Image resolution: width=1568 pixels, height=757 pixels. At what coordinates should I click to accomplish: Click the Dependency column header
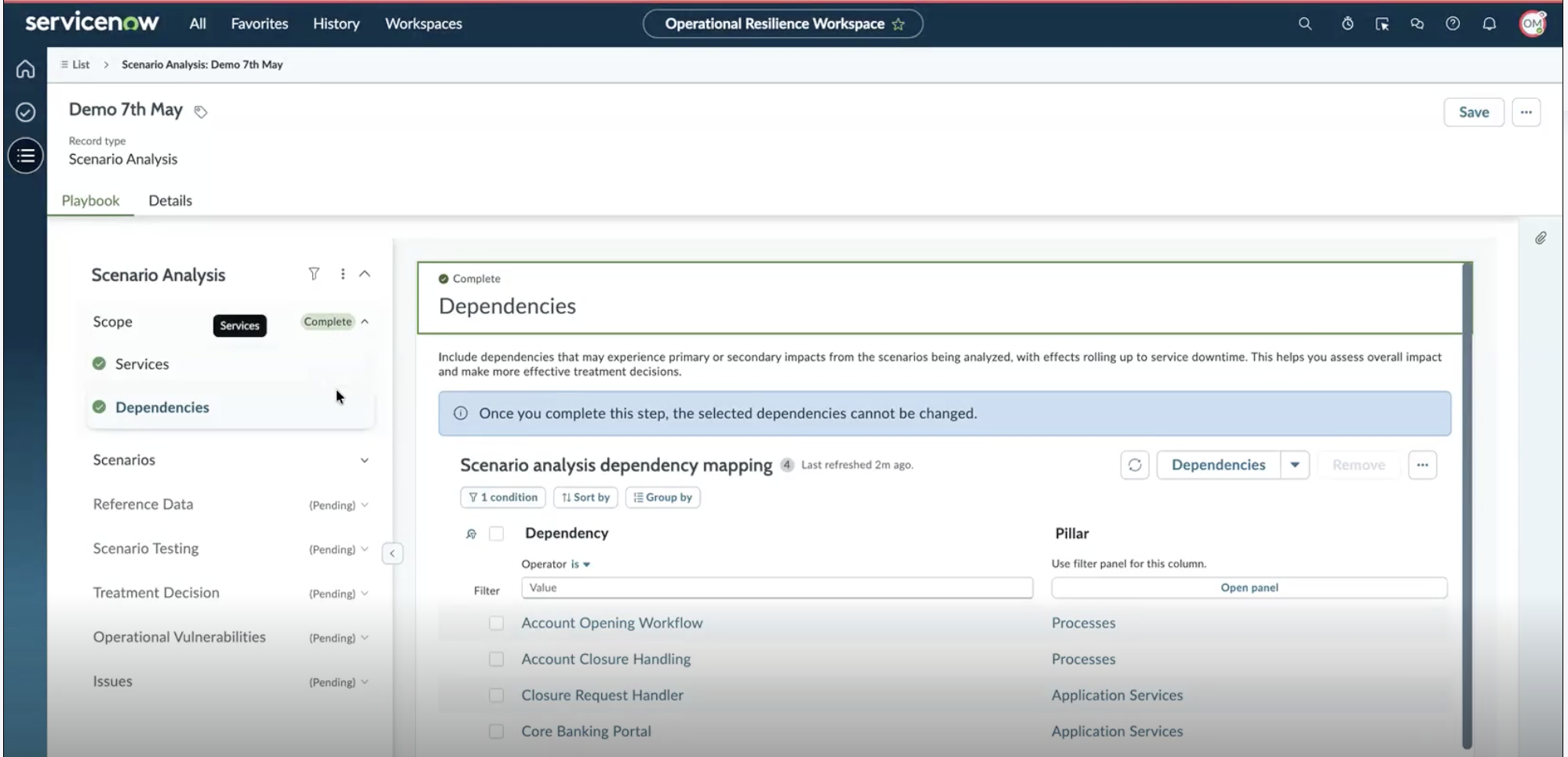point(567,533)
